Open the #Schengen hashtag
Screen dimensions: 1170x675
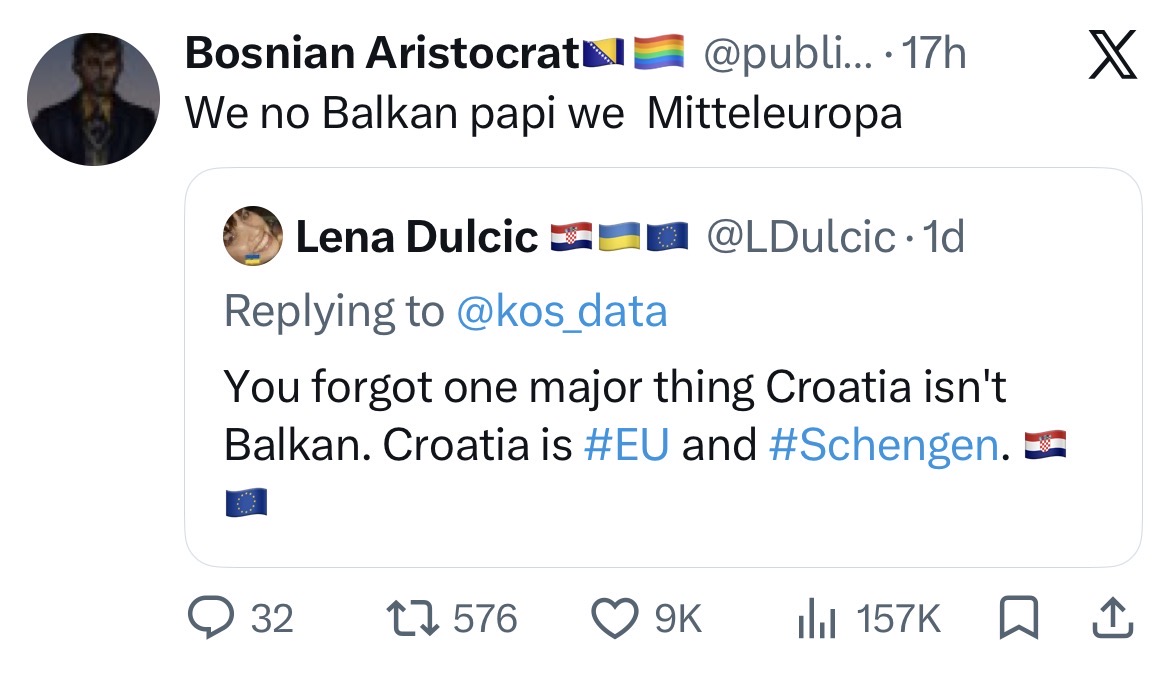click(883, 446)
